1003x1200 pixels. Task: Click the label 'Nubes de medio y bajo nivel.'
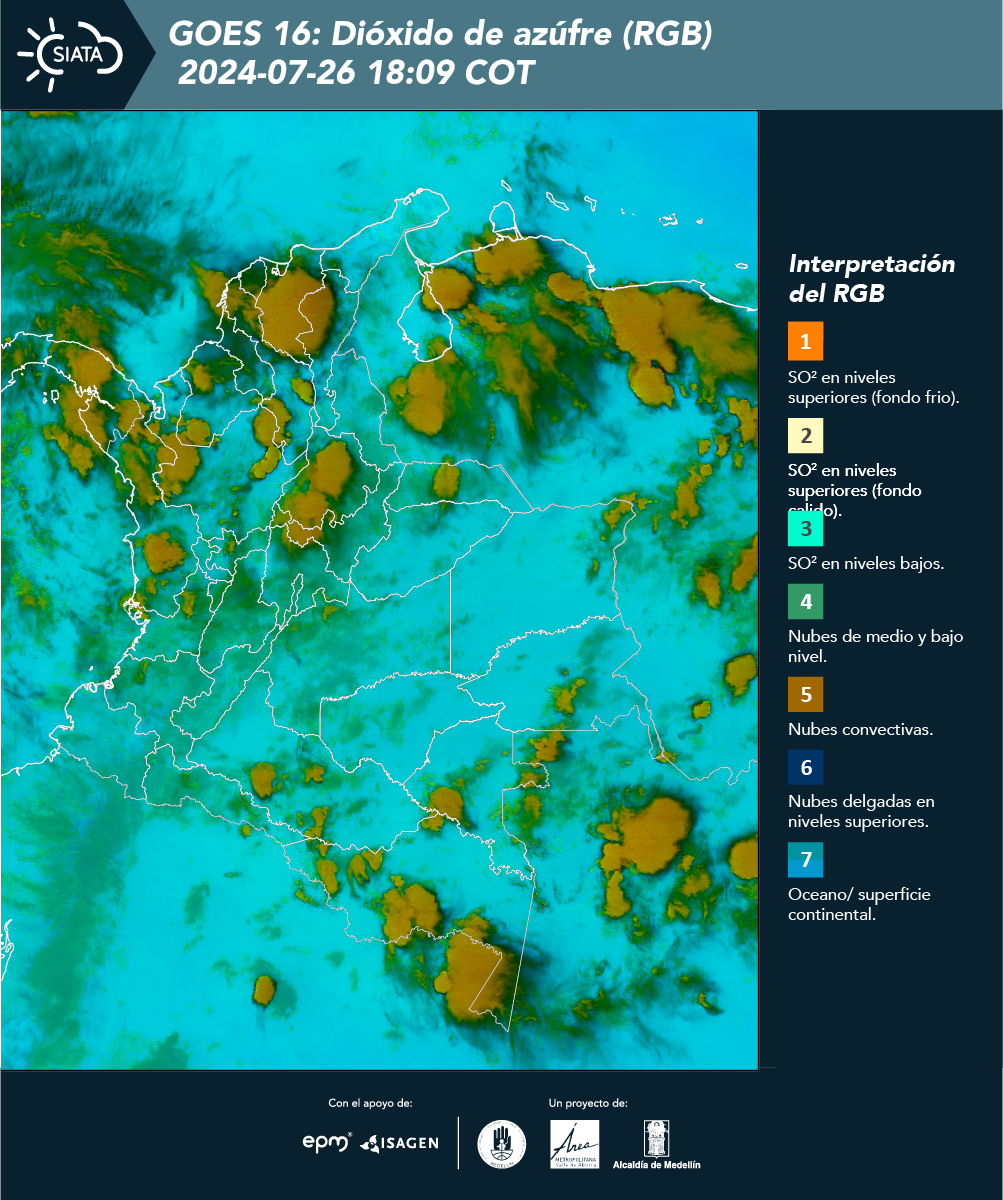pyautogui.click(x=876, y=646)
